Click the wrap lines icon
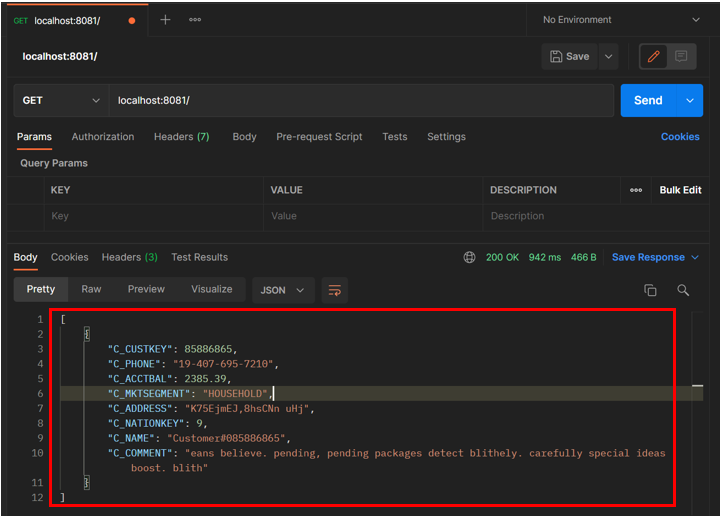 (x=334, y=290)
